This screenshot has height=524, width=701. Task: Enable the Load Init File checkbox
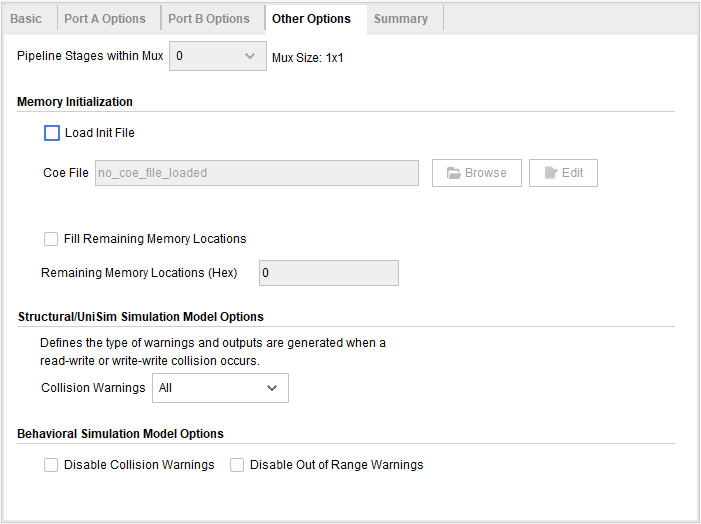tap(52, 133)
